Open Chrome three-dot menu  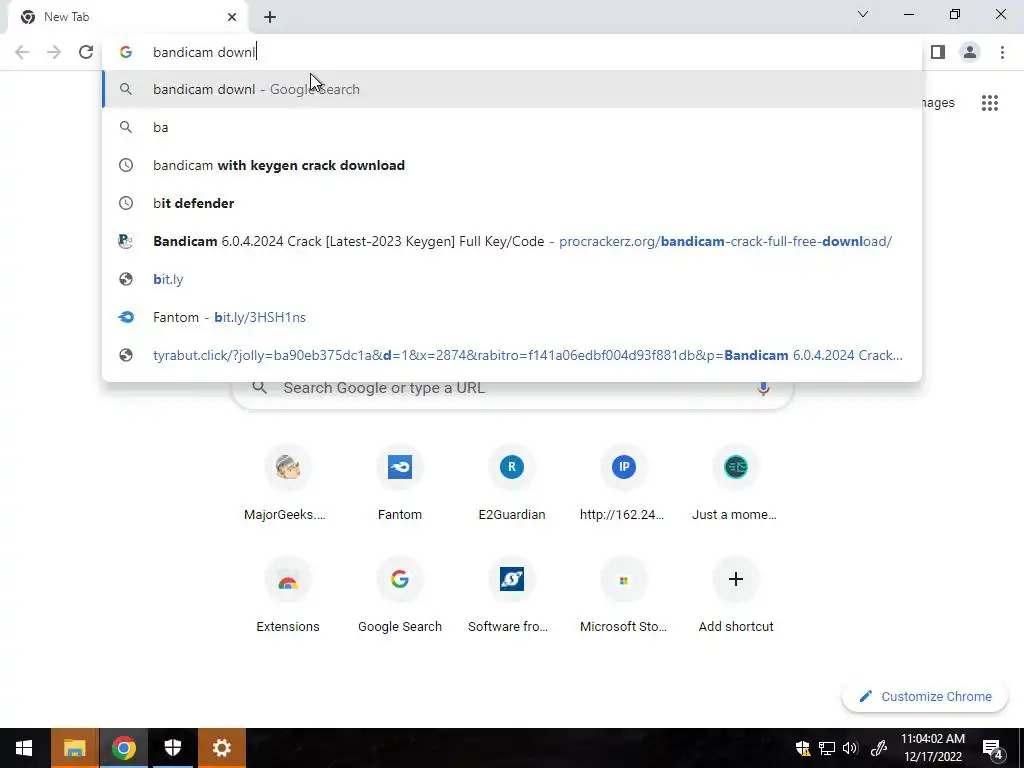point(1002,52)
